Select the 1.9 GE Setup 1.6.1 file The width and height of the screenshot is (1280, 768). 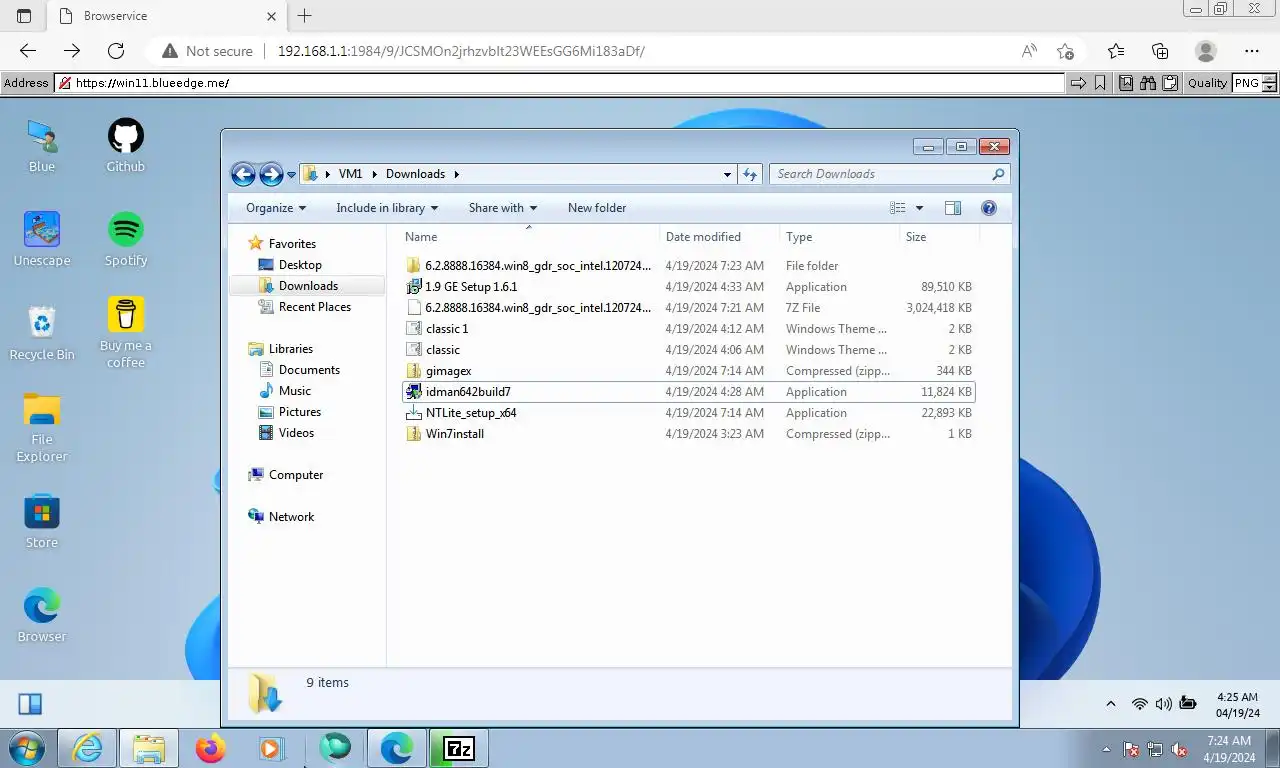point(688,287)
